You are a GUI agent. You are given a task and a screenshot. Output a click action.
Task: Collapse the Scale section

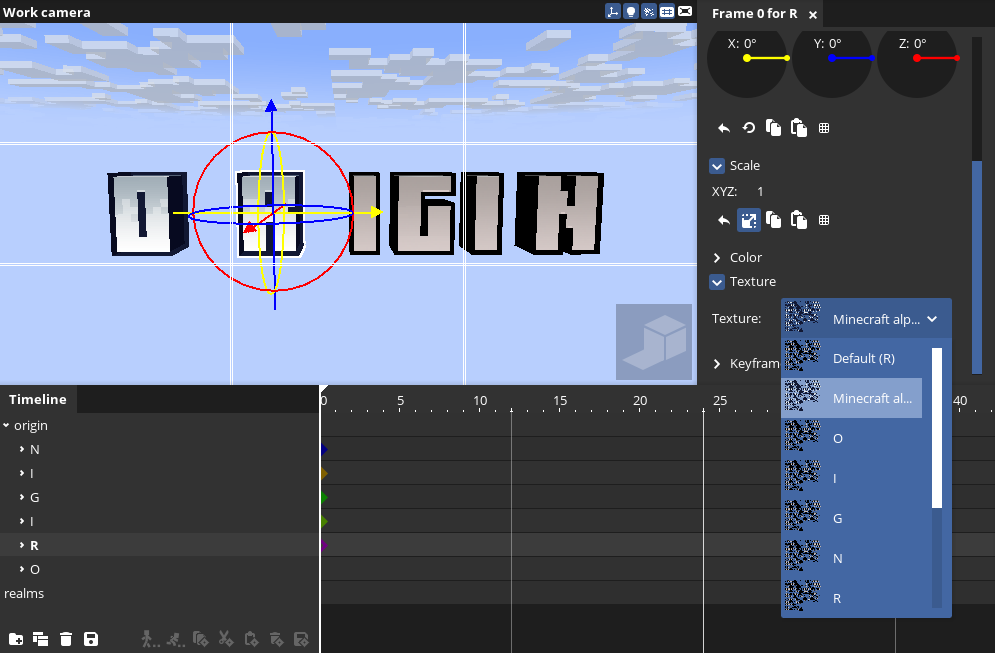tap(717, 166)
